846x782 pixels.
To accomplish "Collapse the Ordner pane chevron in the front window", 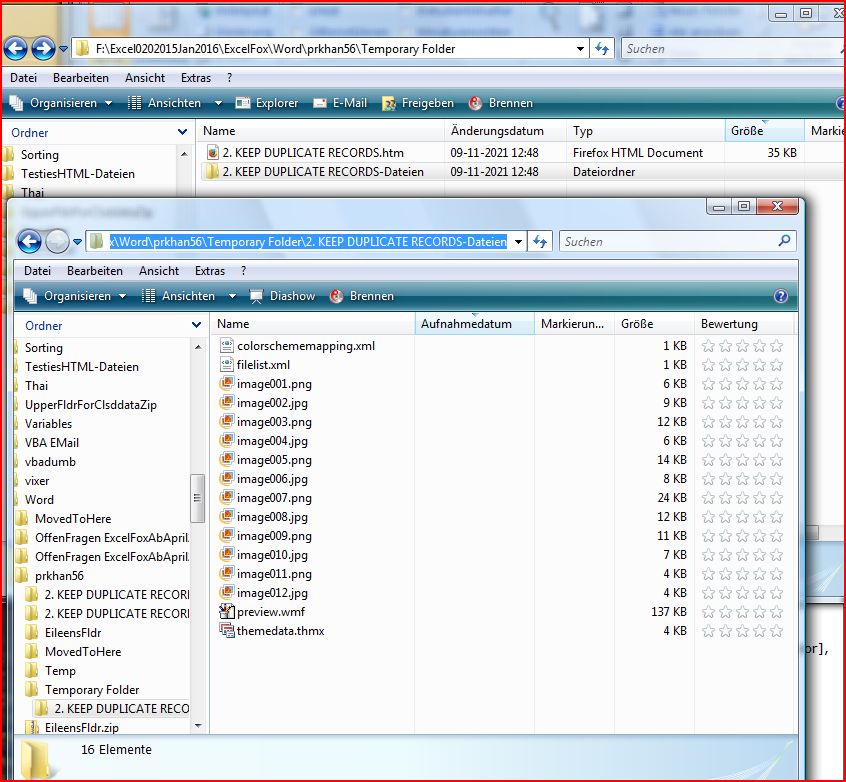I will pos(196,325).
